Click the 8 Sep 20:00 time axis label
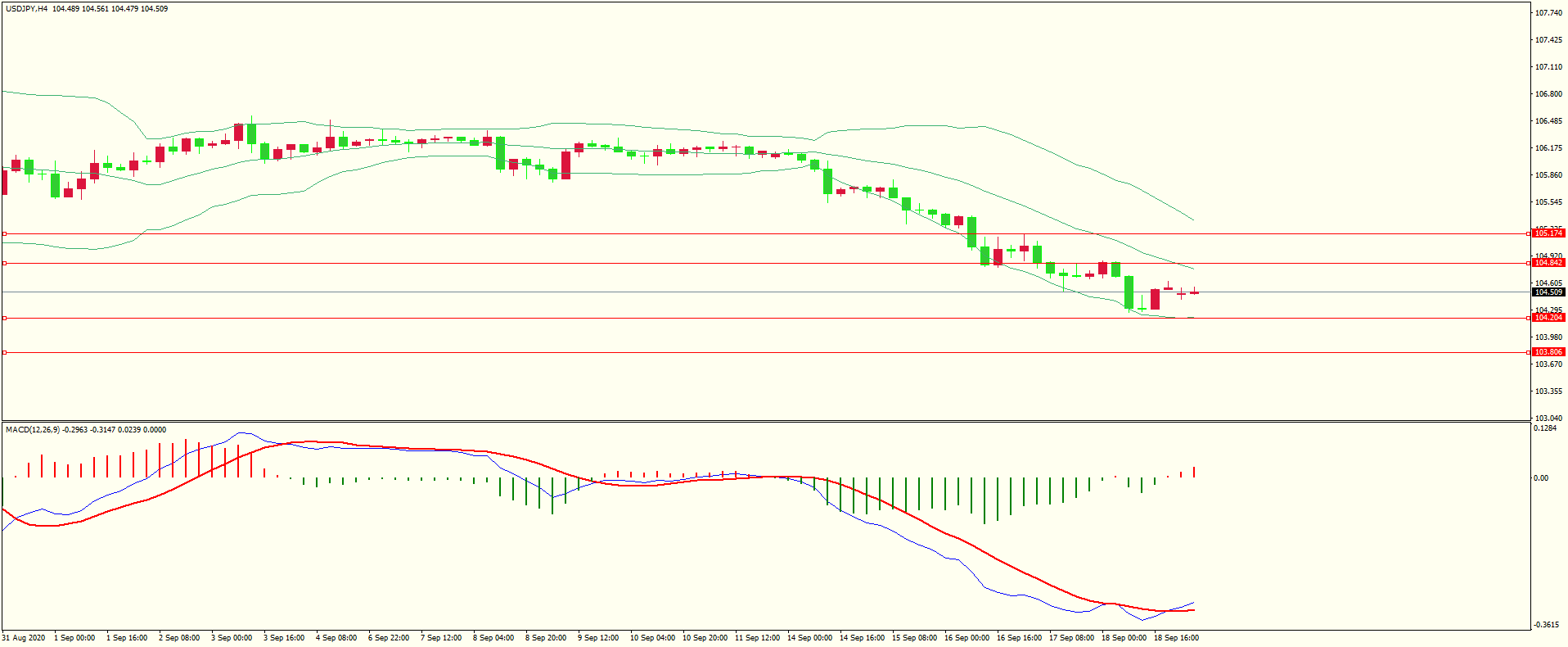1568x647 pixels. 546,638
